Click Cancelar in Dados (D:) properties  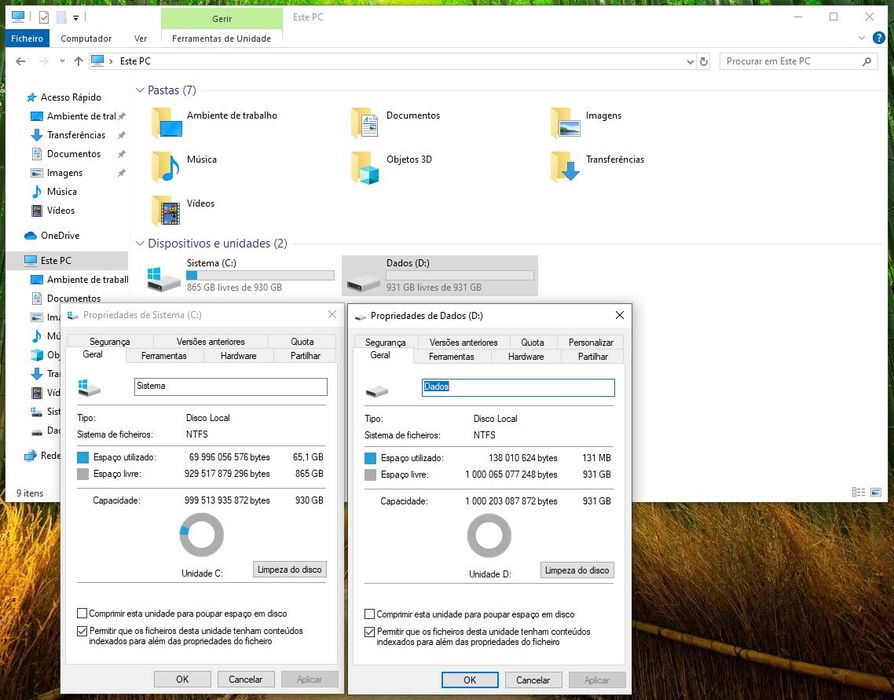tap(533, 680)
